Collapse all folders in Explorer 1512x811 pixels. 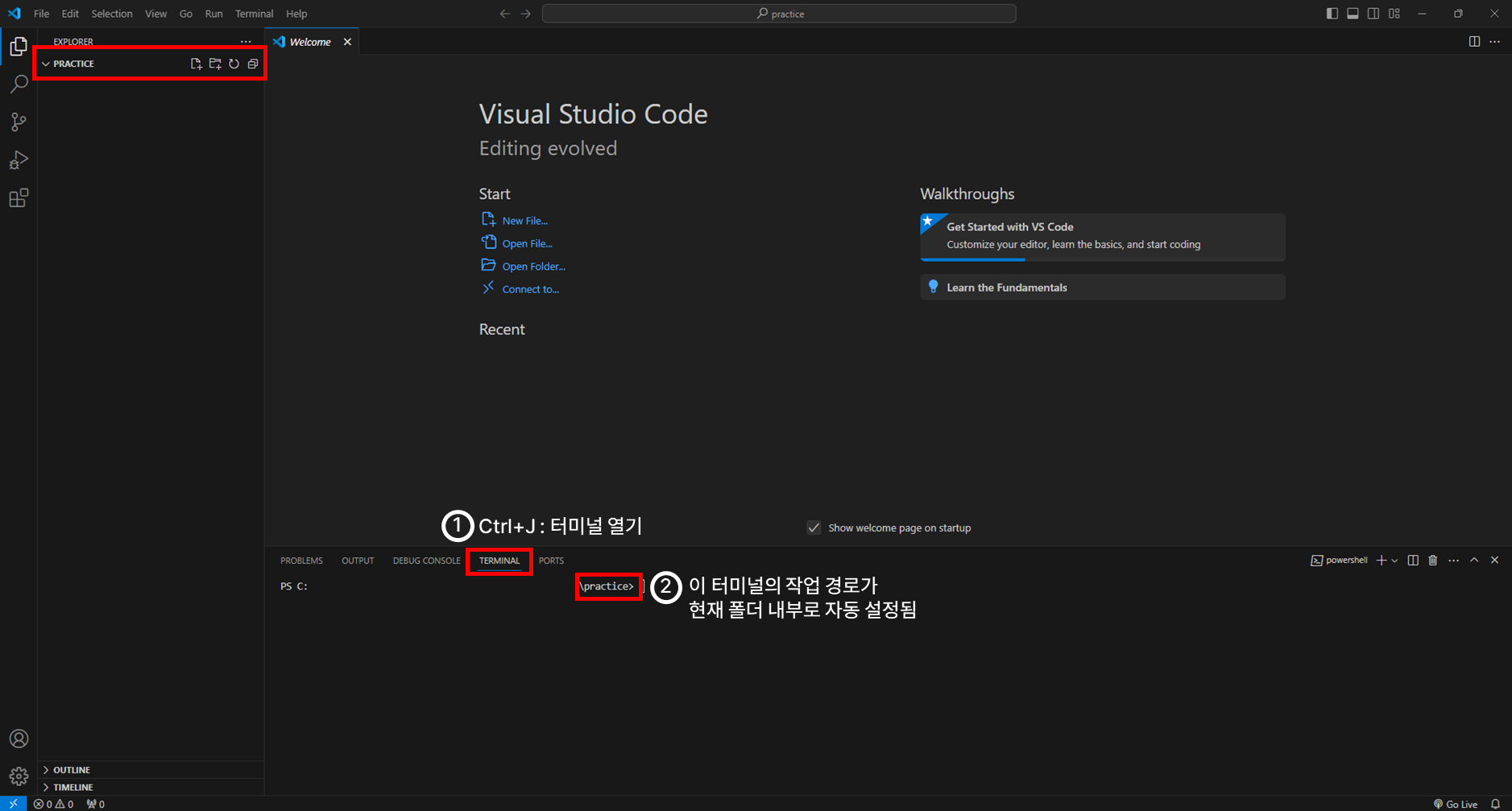[x=253, y=64]
